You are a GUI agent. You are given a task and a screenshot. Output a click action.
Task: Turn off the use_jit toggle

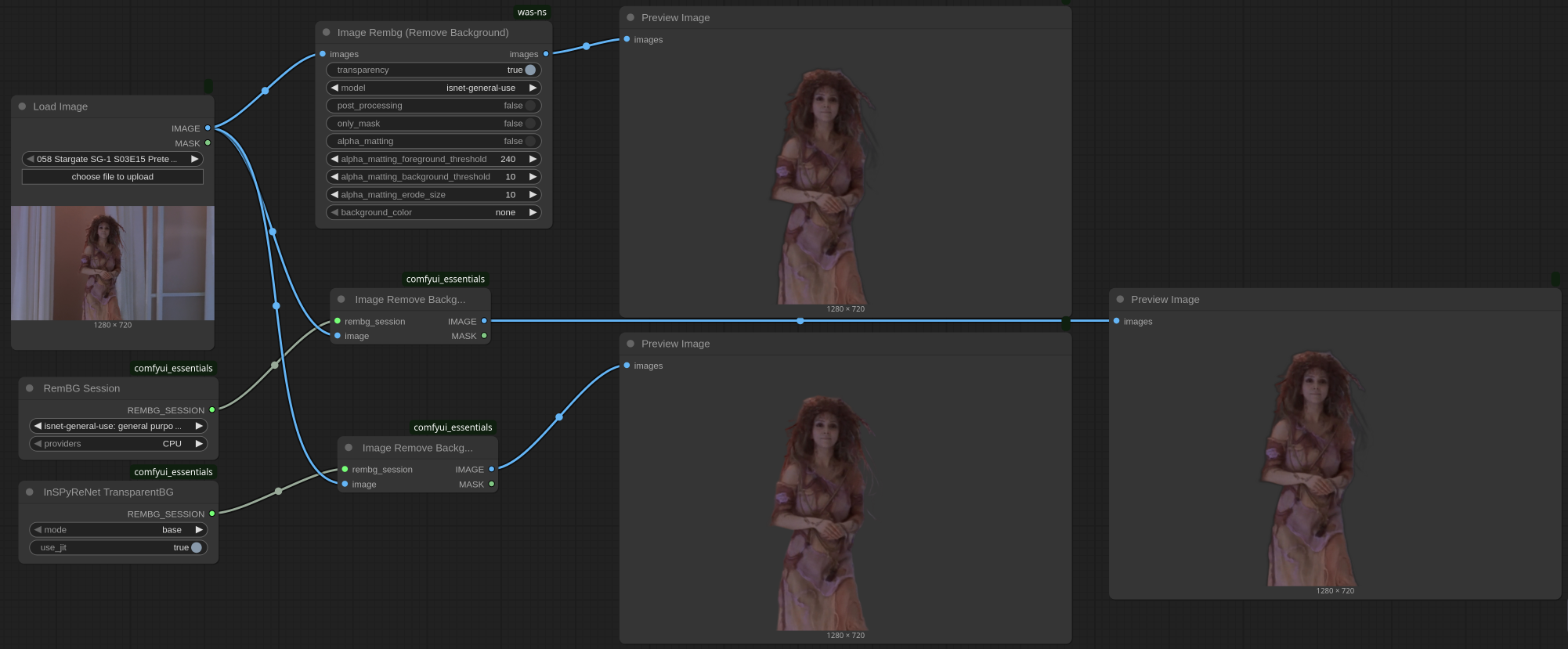[196, 548]
